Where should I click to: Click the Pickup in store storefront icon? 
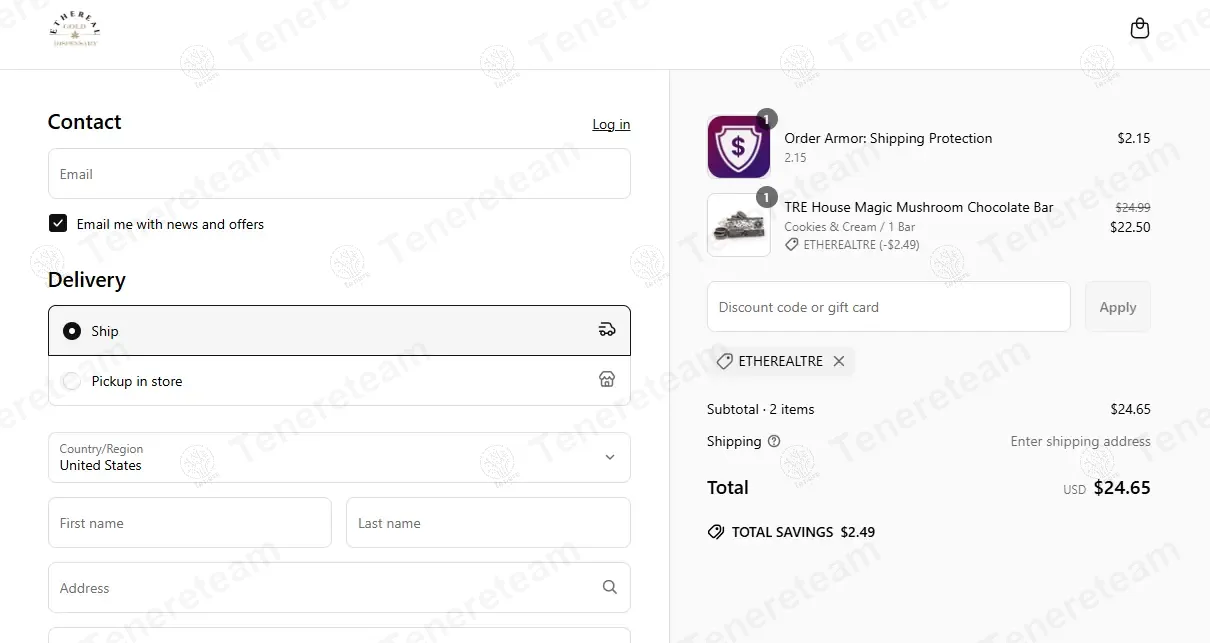click(607, 380)
